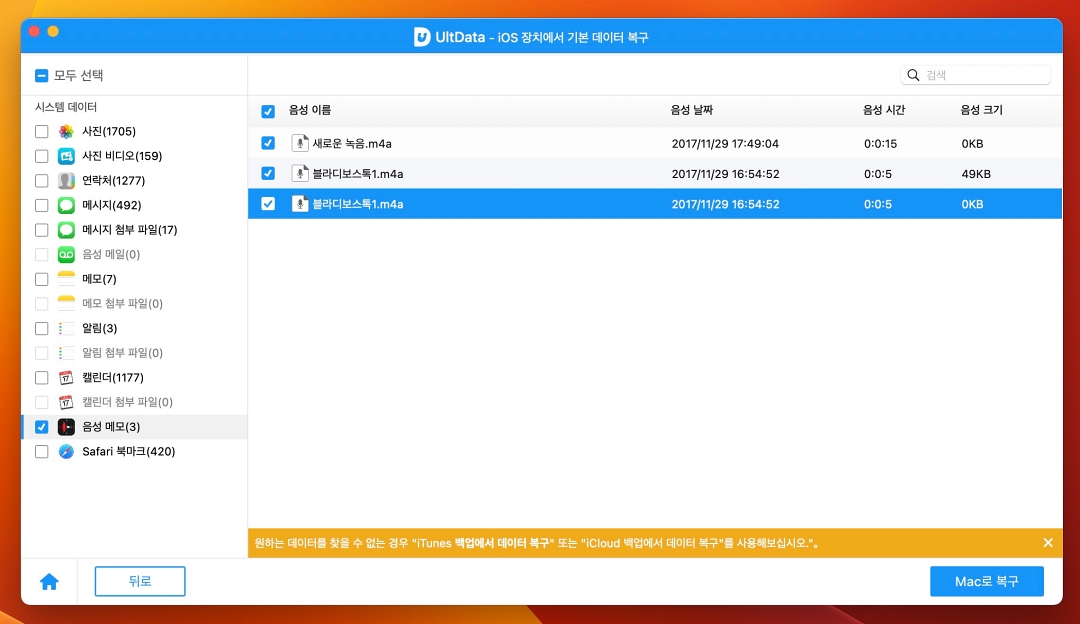Uncheck checkbox in the 49KB row
This screenshot has height=624, width=1080.
(268, 174)
